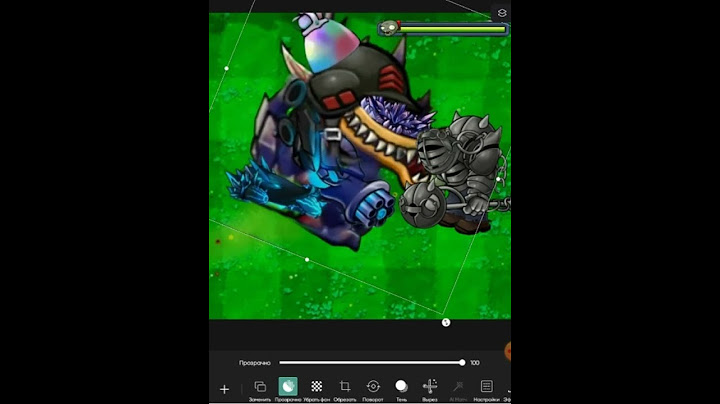Tap the AI magic wand tool

pos(458,390)
